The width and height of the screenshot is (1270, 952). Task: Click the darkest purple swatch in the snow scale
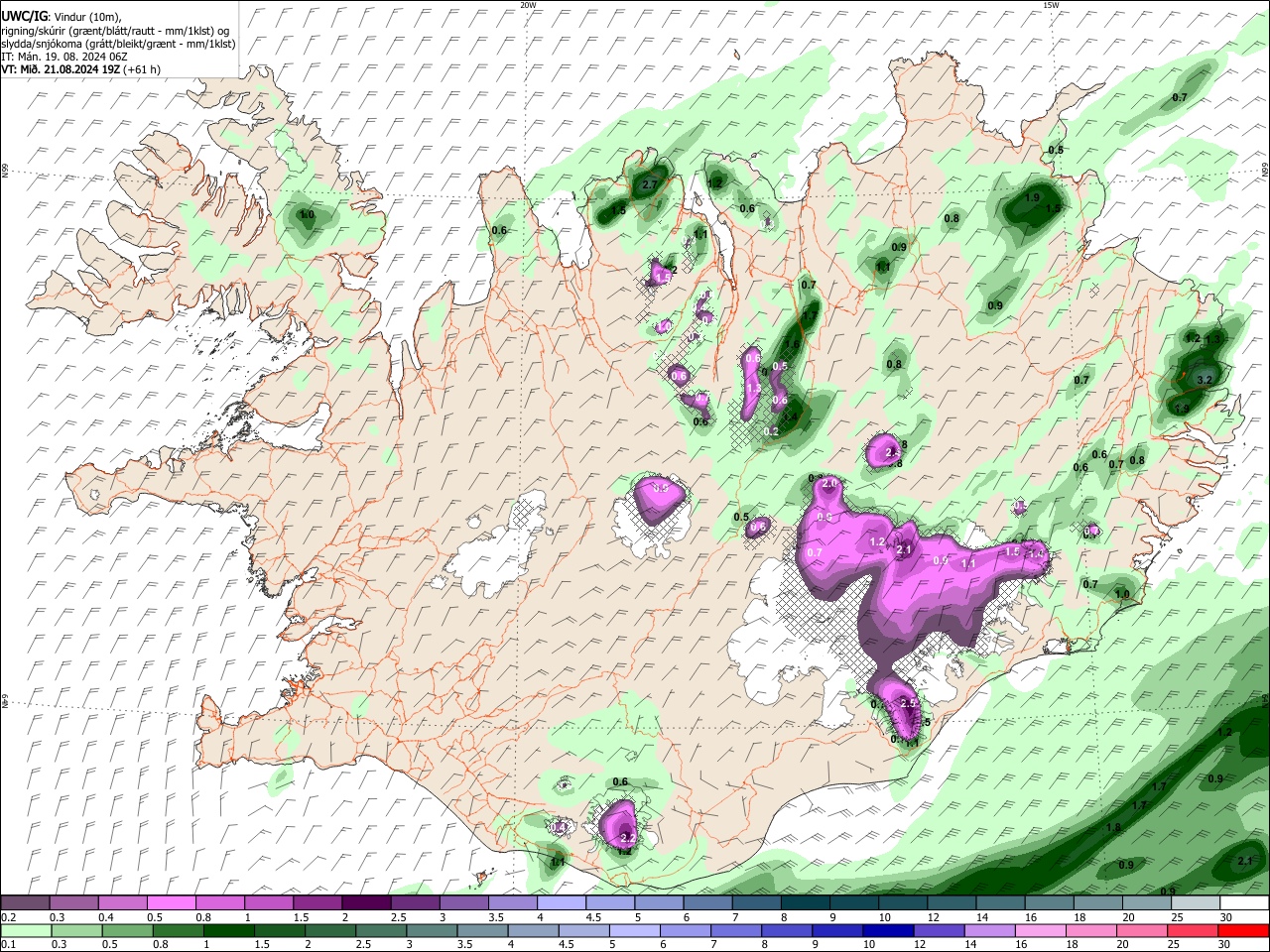(x=366, y=903)
